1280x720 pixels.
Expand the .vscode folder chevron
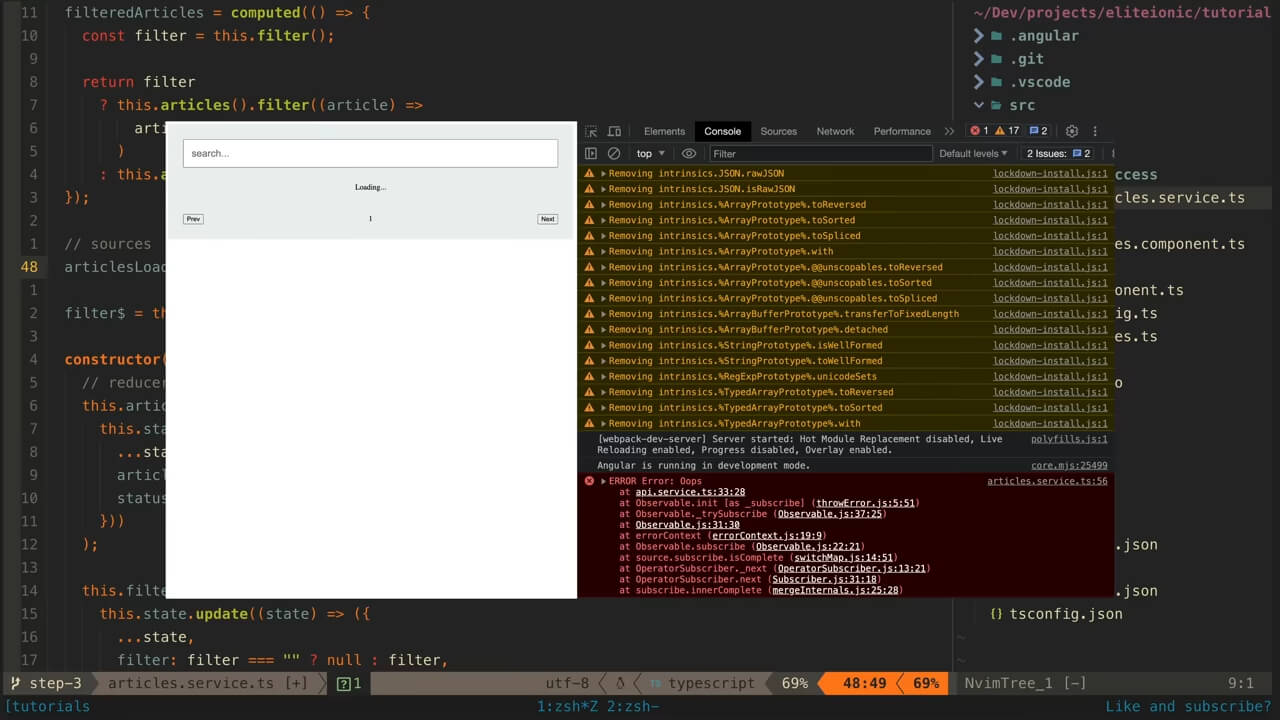click(x=979, y=82)
